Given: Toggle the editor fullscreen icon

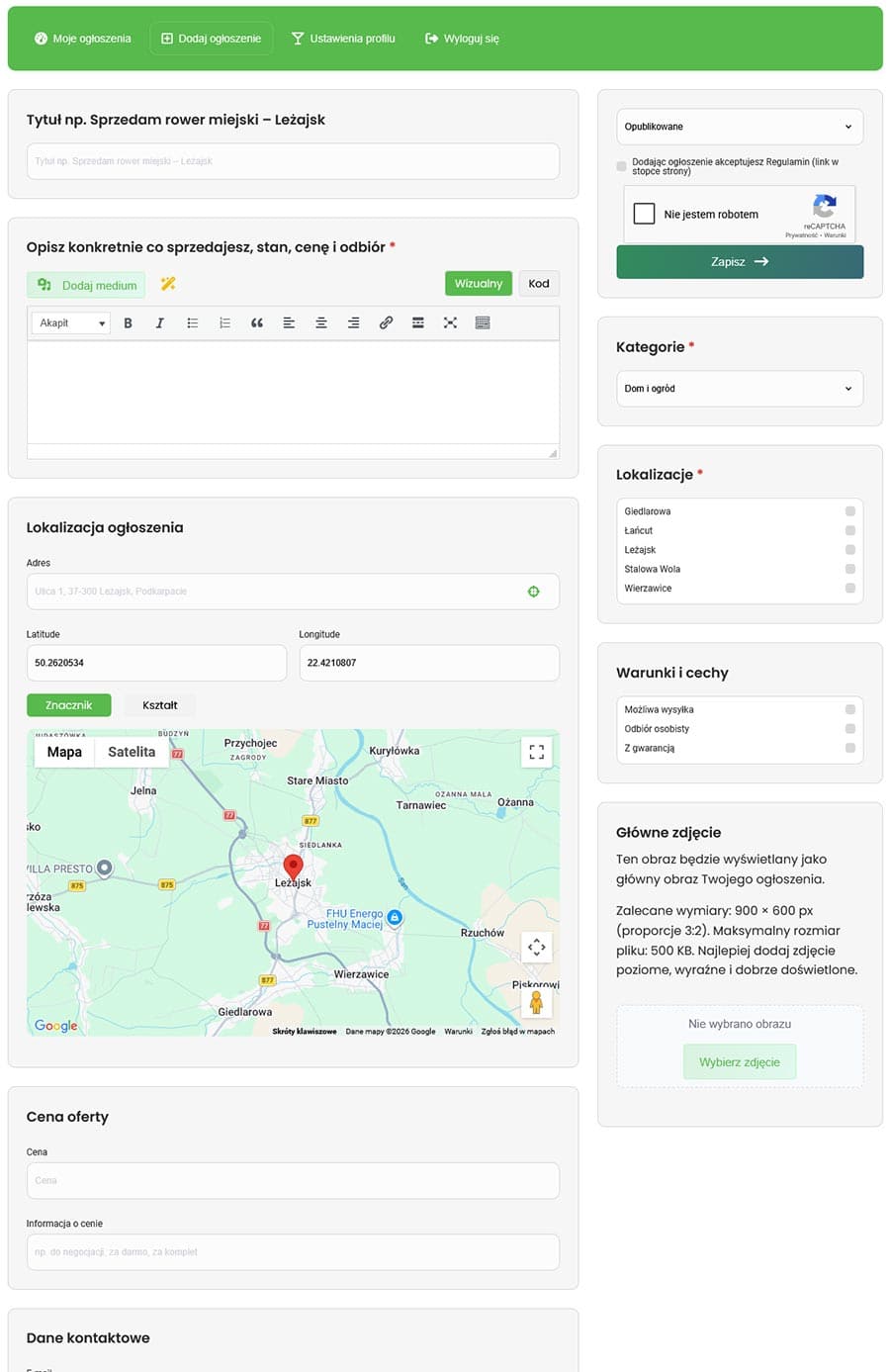Looking at the screenshot, I should (x=450, y=323).
